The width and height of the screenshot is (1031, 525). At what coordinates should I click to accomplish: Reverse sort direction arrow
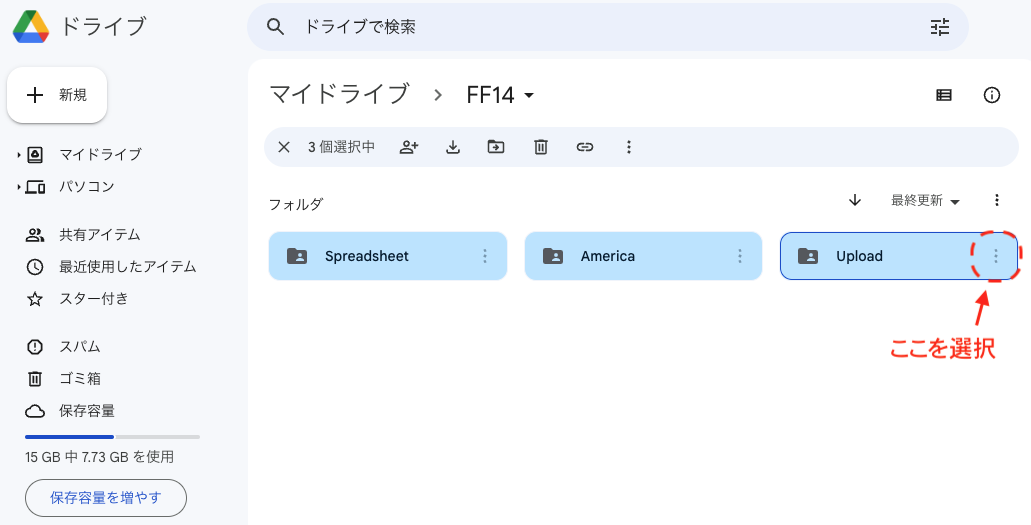(x=855, y=200)
